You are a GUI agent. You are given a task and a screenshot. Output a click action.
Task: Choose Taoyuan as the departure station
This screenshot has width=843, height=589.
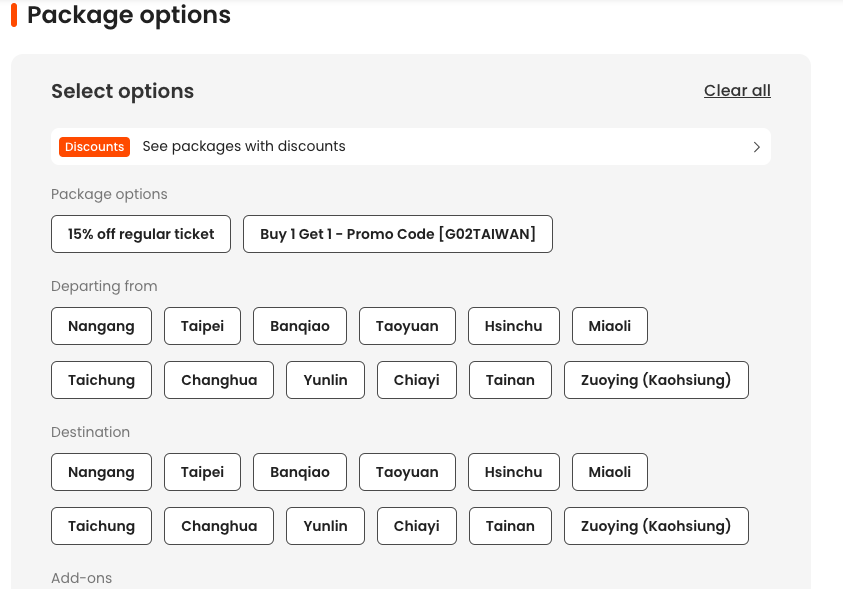407,326
